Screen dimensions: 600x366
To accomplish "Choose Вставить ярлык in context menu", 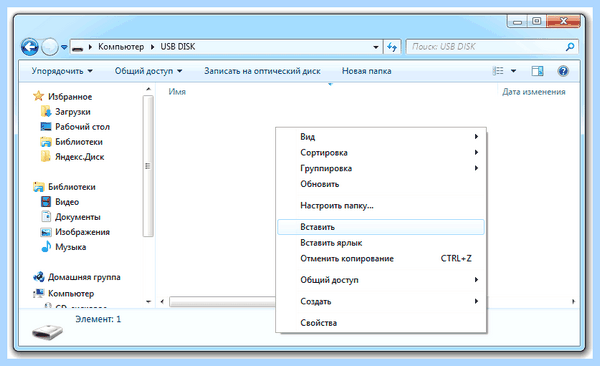I will (x=381, y=243).
